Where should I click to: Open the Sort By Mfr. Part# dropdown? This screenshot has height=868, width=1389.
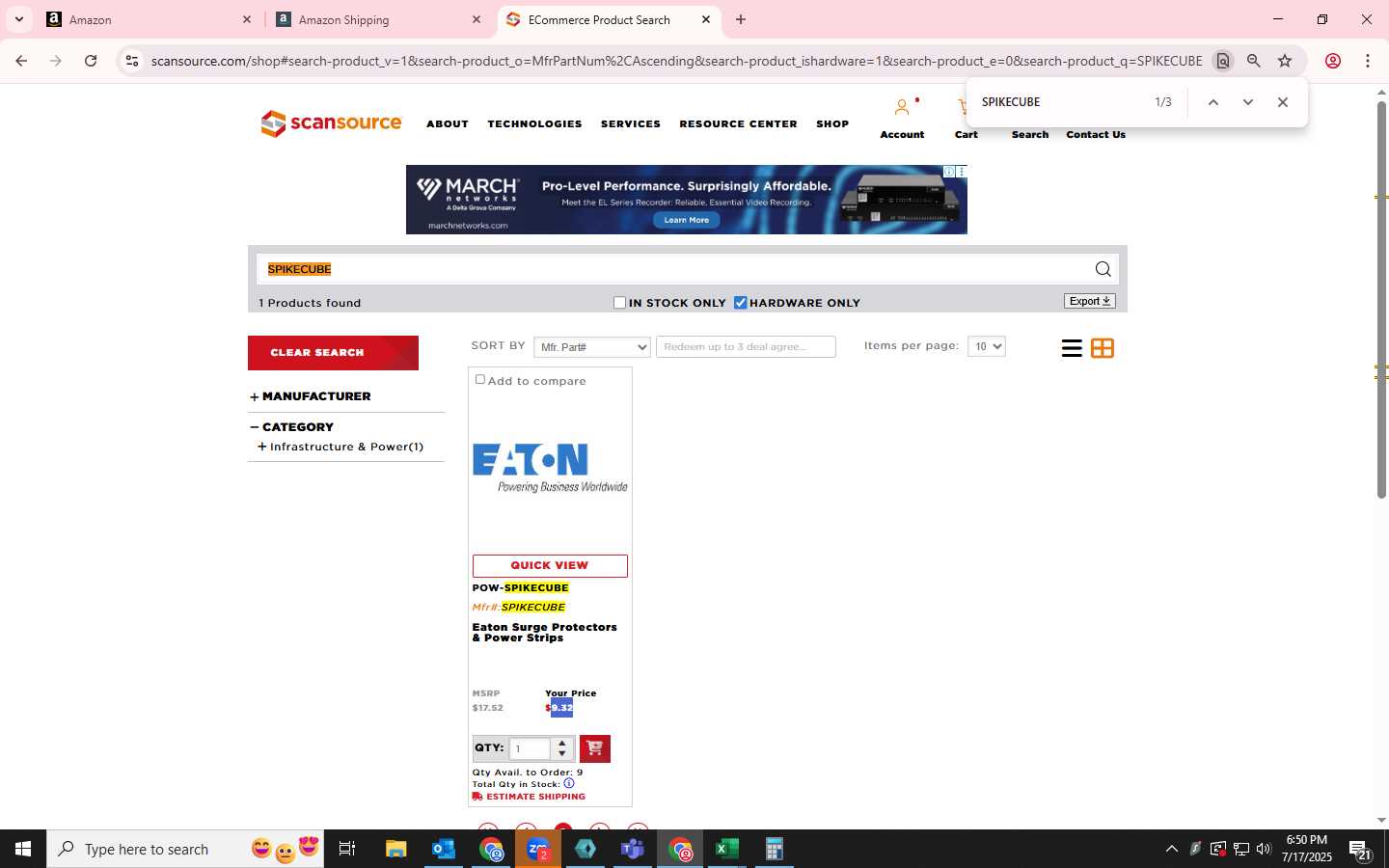coord(591,347)
